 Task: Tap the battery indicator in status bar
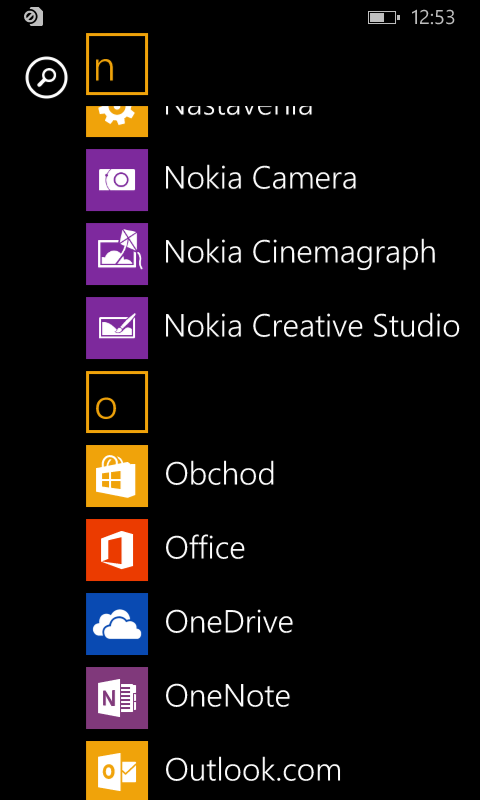[x=384, y=18]
